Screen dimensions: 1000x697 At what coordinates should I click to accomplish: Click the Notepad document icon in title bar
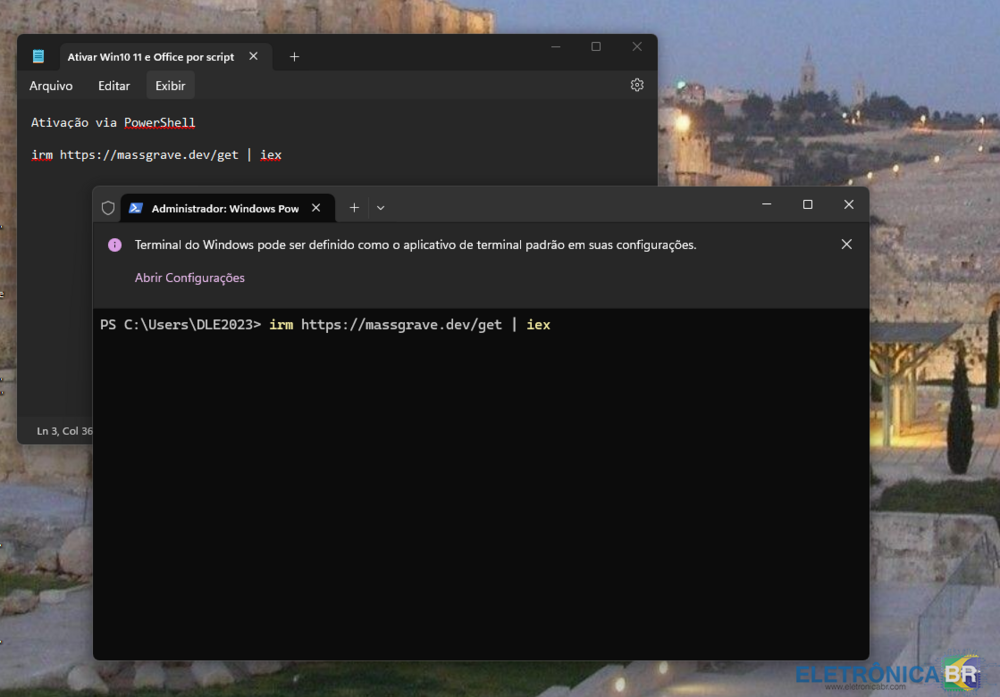pyautogui.click(x=38, y=57)
